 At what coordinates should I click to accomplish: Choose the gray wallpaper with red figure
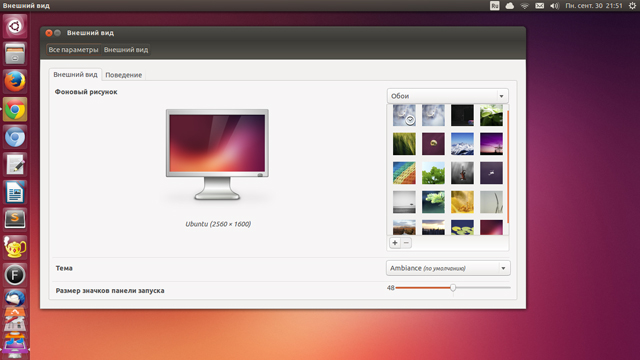(x=462, y=173)
